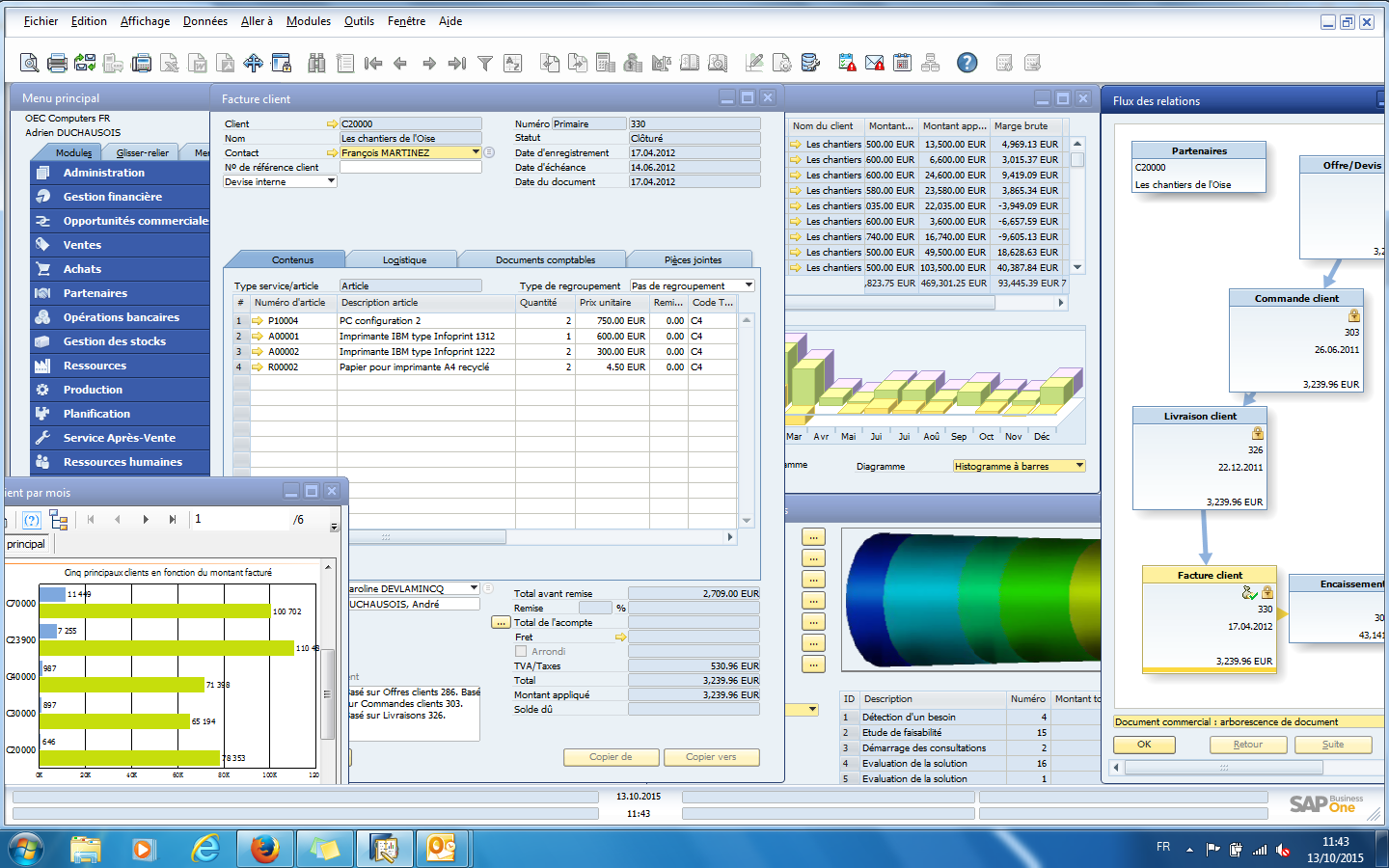Click the envelope messages alert icon

coord(875,64)
